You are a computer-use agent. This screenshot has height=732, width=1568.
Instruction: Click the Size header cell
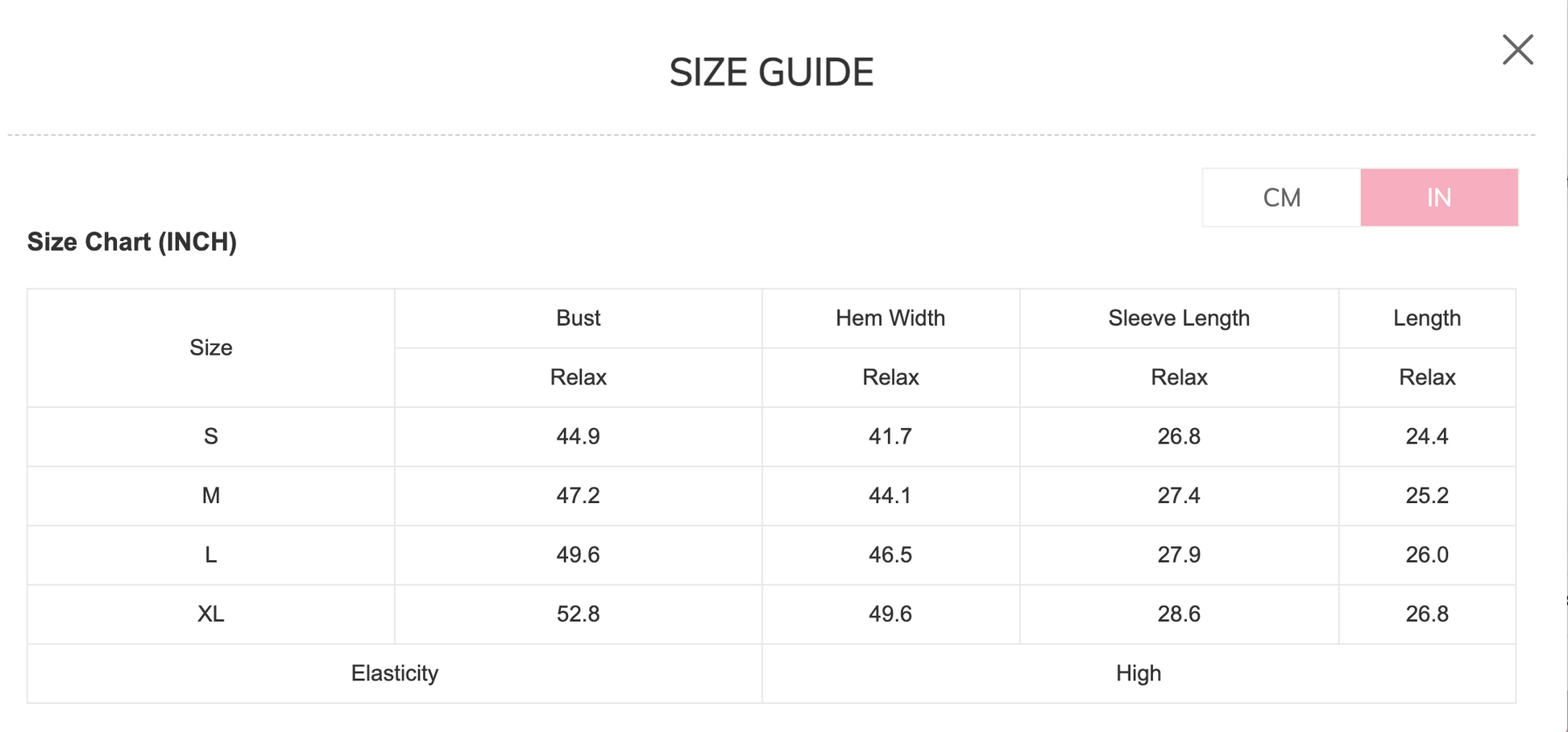pyautogui.click(x=211, y=347)
